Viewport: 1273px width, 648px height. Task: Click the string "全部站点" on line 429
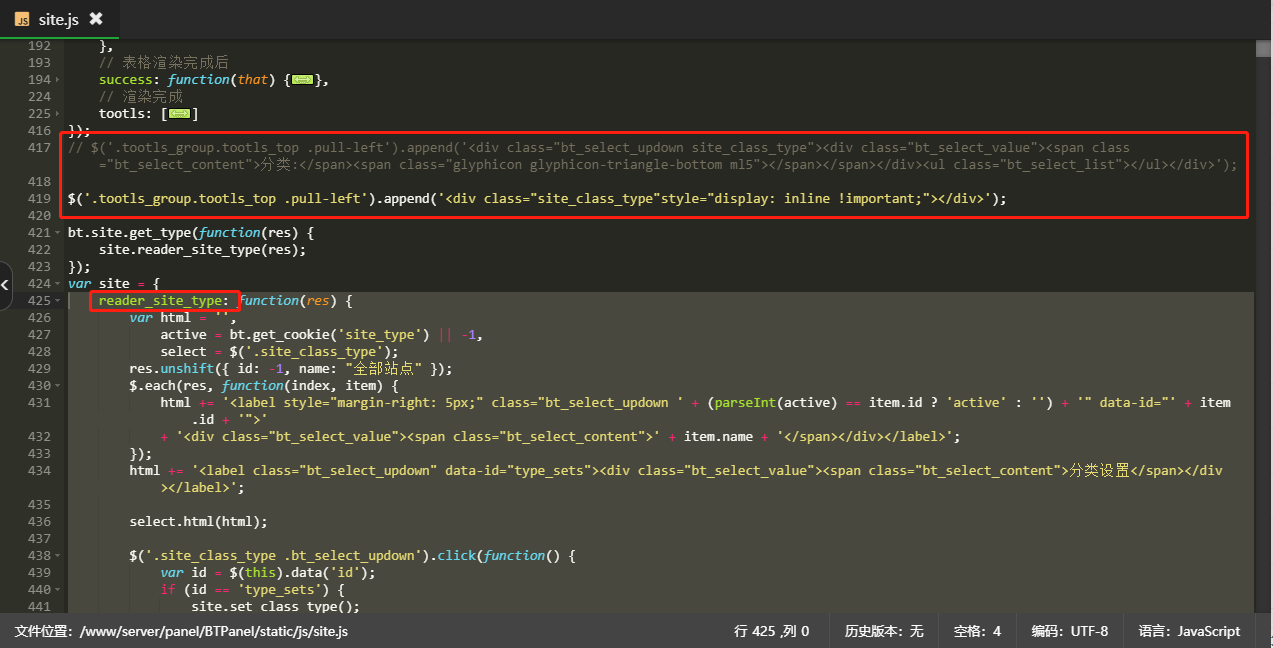coord(386,369)
